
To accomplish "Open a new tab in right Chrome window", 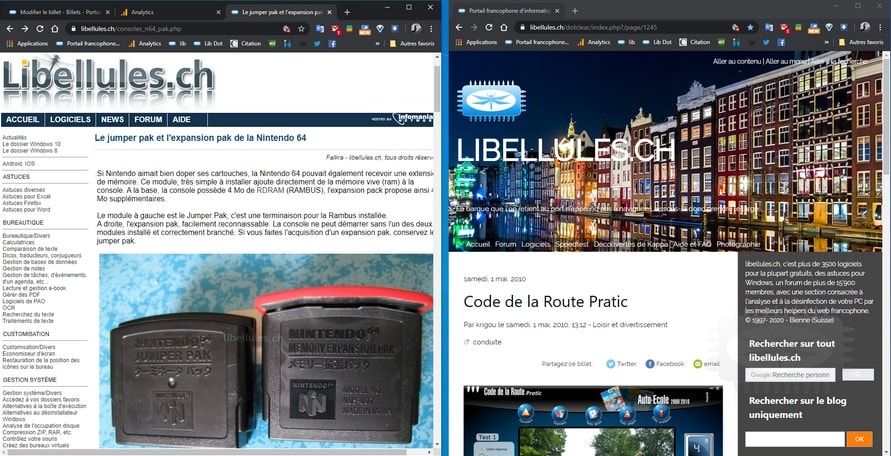I will [x=574, y=11].
